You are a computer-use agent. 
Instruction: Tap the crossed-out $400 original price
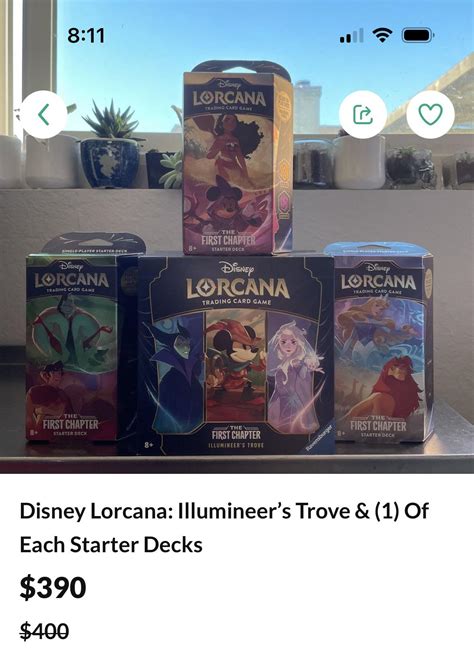coord(44,631)
